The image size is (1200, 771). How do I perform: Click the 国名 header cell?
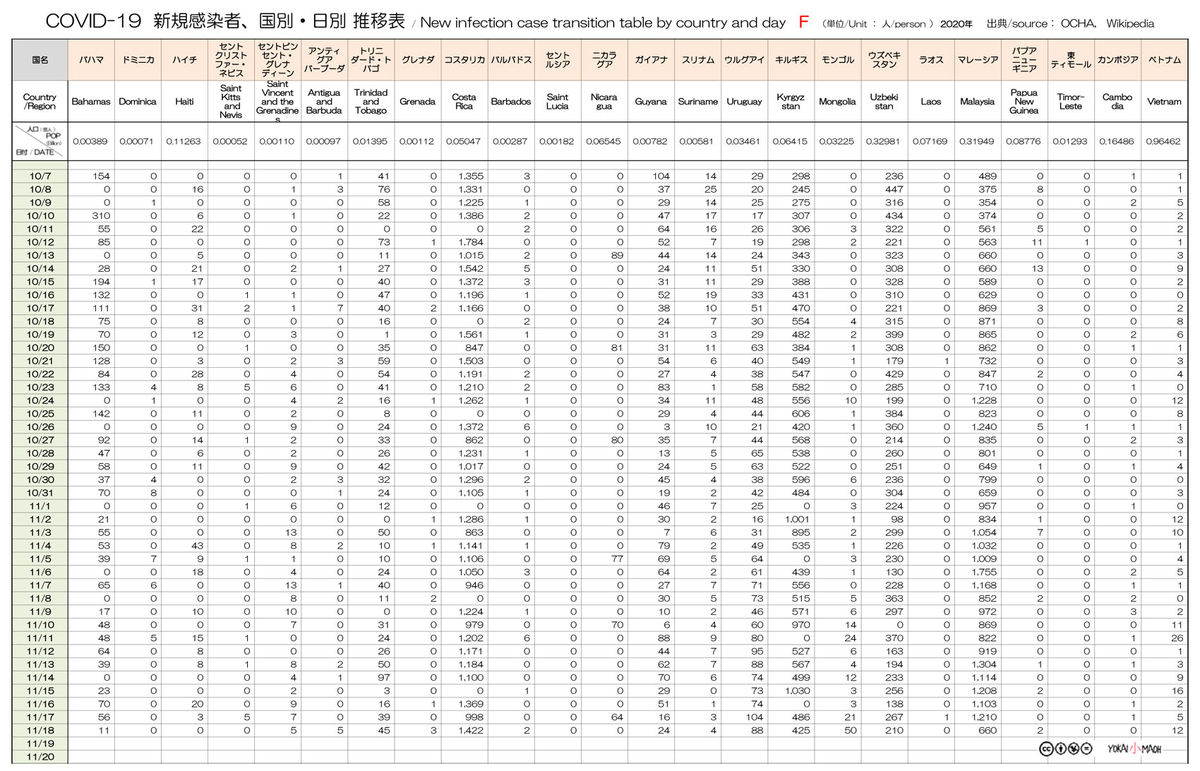[x=41, y=60]
